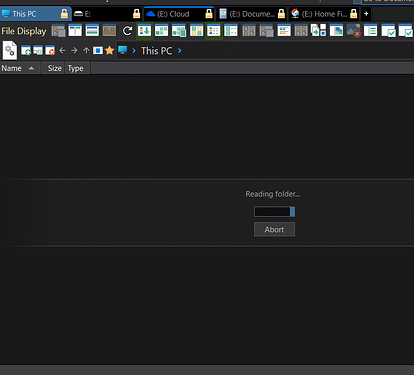Toggle the lock on the E: tab
Viewport: 414px width, 375px height.
point(136,14)
